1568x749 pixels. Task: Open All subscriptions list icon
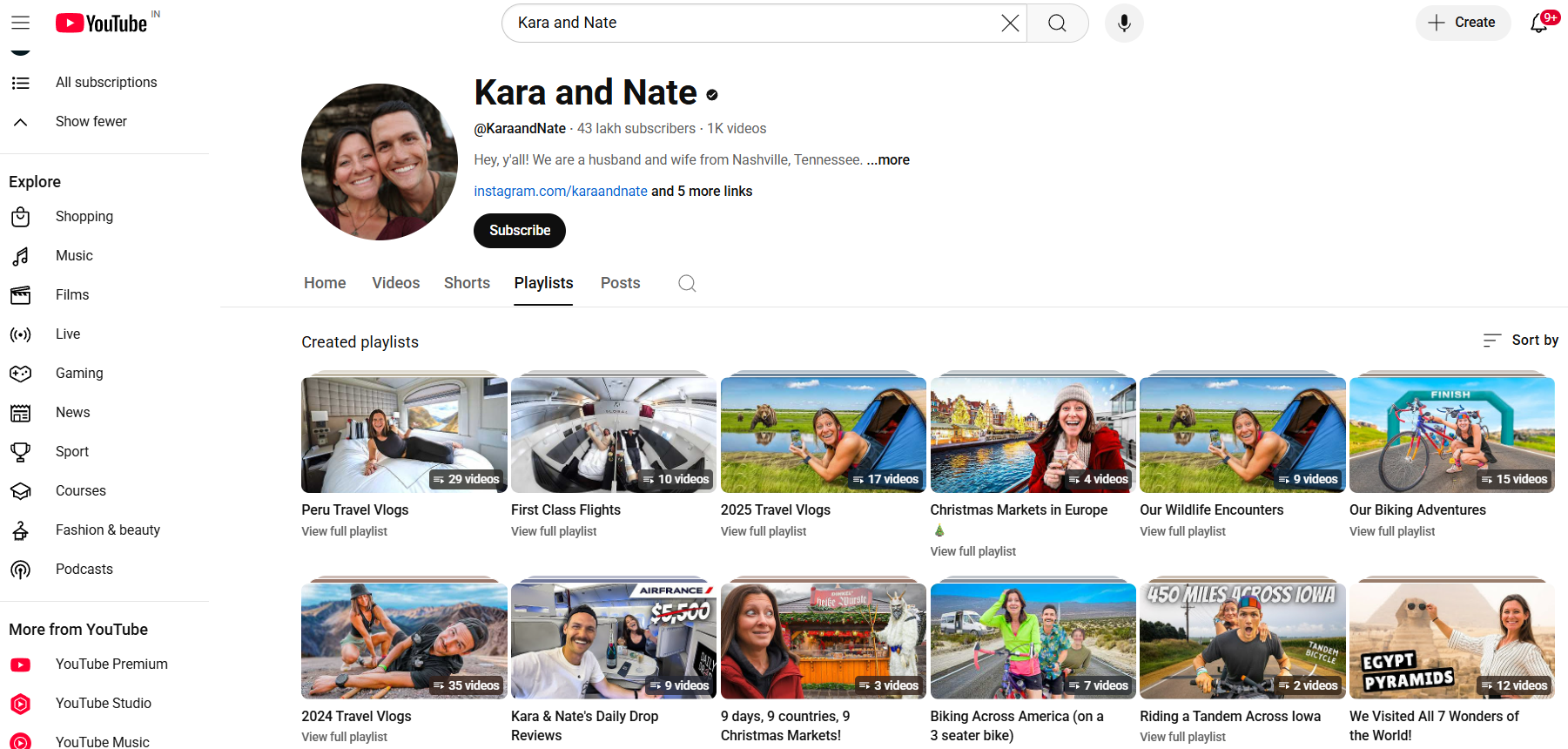[21, 83]
